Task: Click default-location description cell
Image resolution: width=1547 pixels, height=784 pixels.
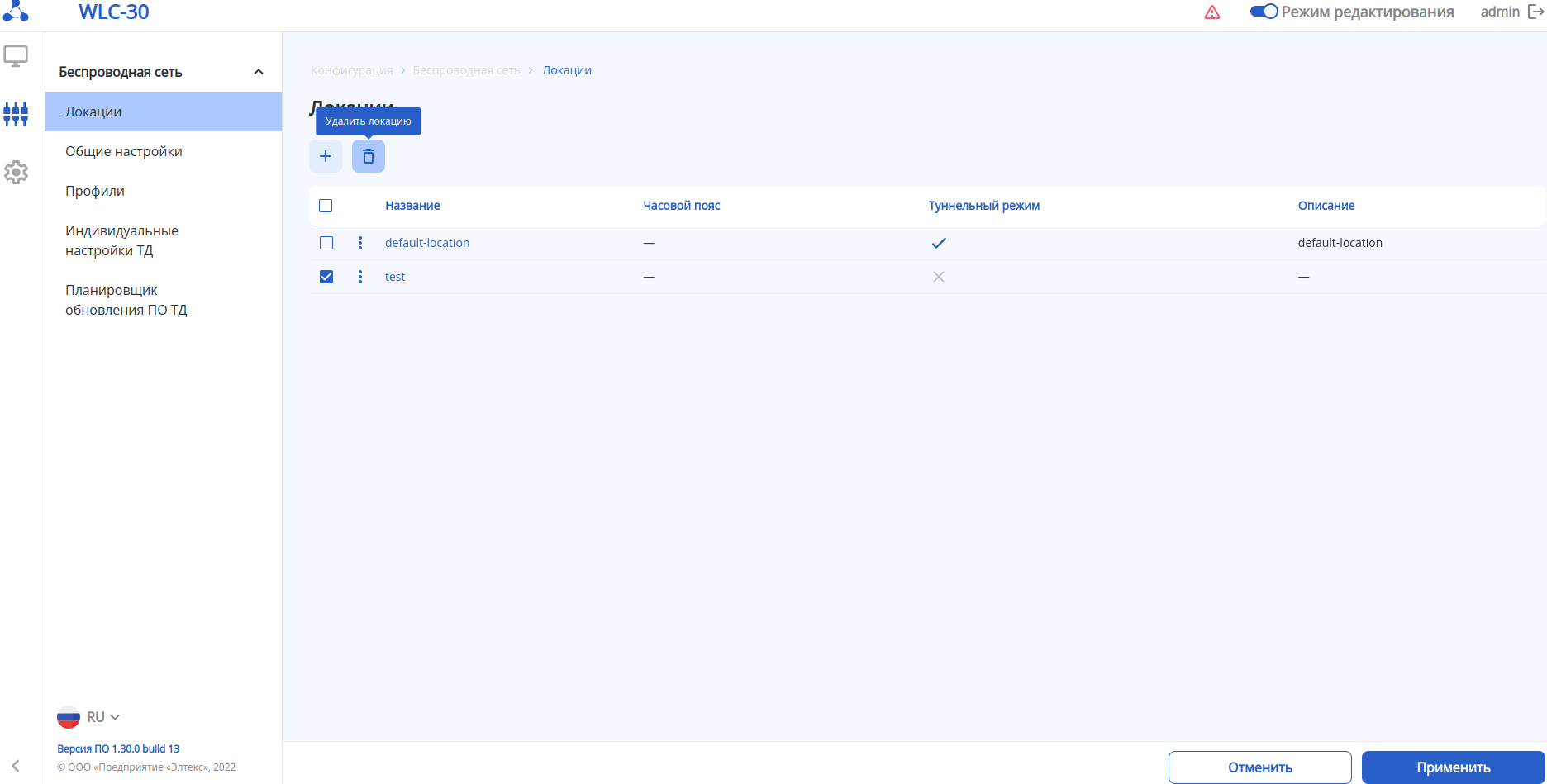Action: (1340, 243)
